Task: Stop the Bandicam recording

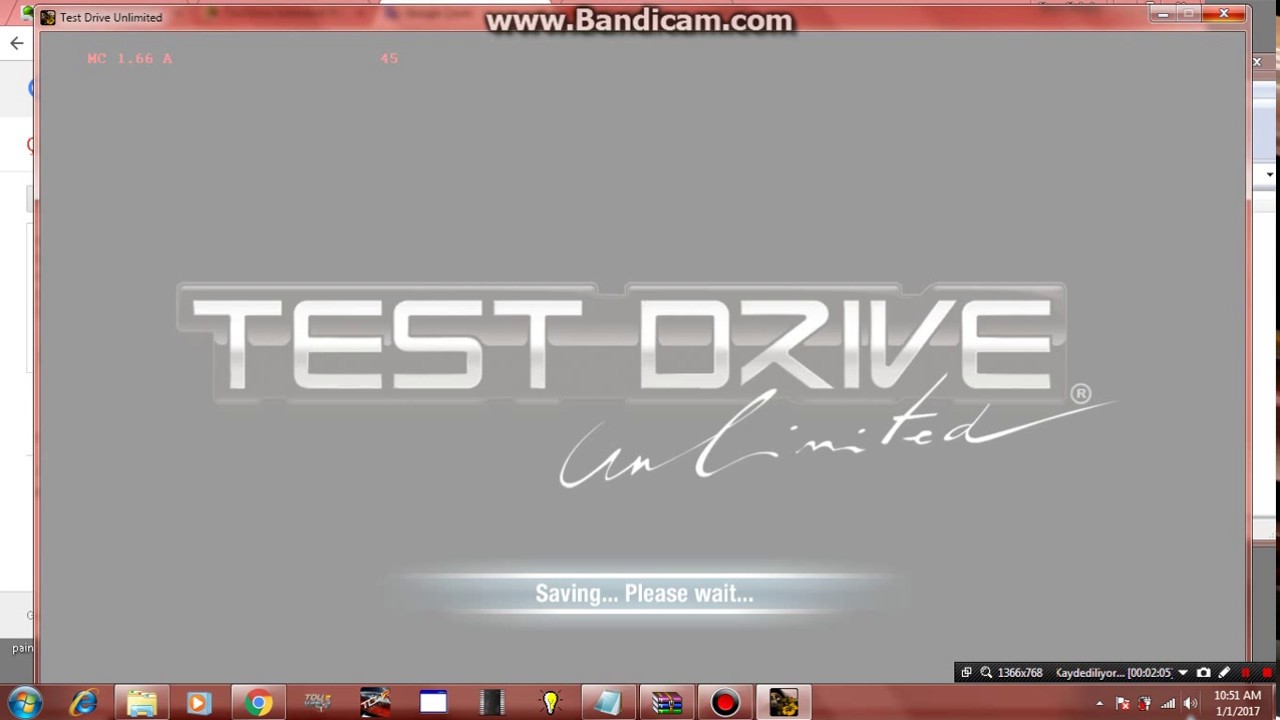Action: (x=1267, y=673)
